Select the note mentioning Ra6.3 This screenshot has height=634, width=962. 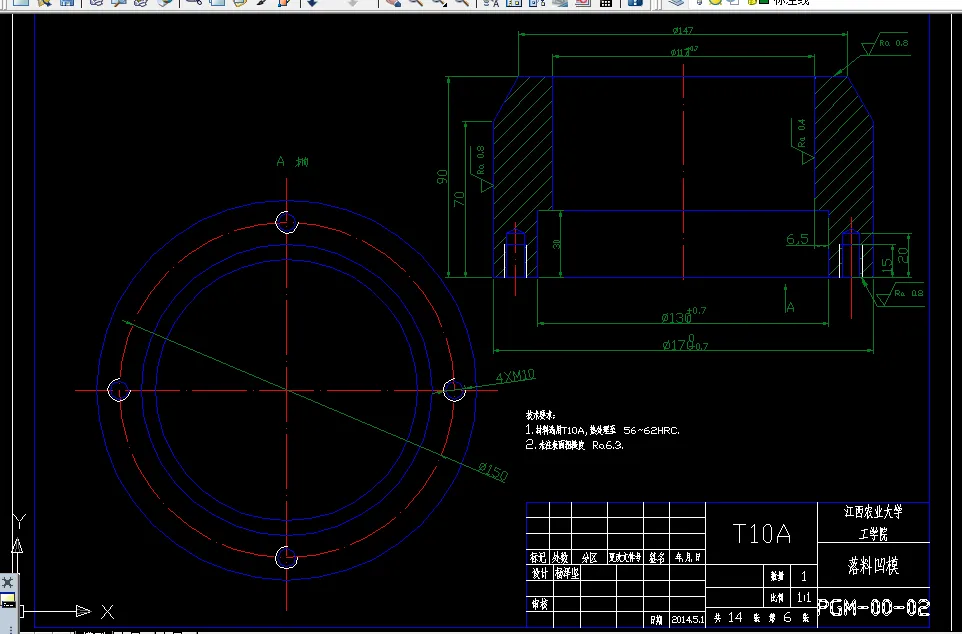(x=574, y=445)
